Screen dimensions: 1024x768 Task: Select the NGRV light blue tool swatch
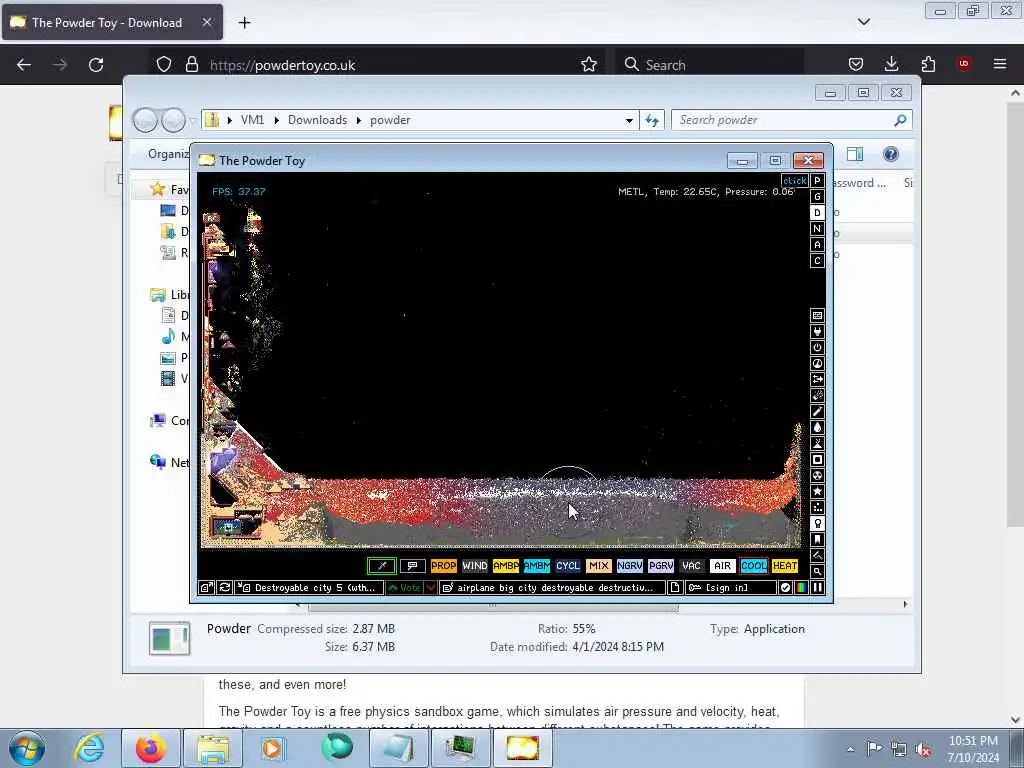pos(630,566)
